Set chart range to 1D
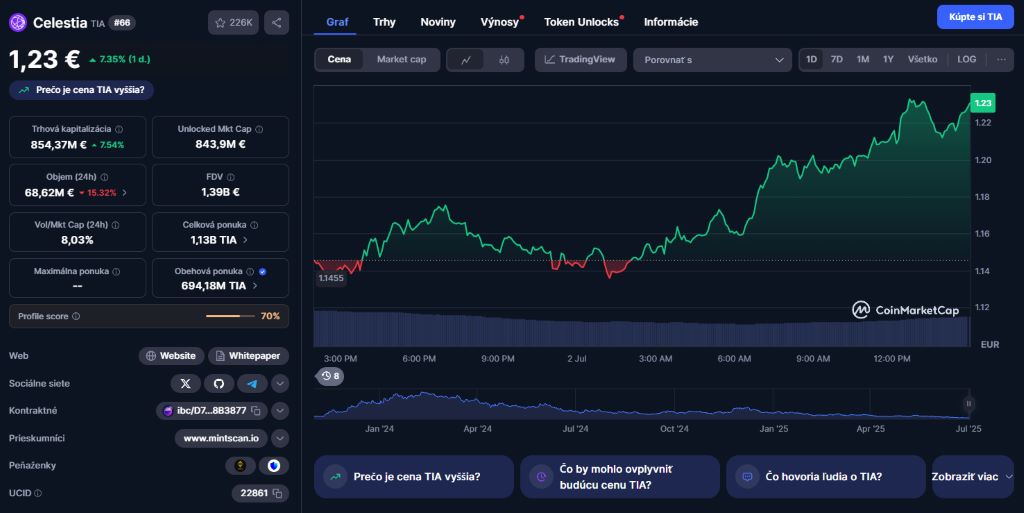The image size is (1024, 513). pyautogui.click(x=811, y=59)
